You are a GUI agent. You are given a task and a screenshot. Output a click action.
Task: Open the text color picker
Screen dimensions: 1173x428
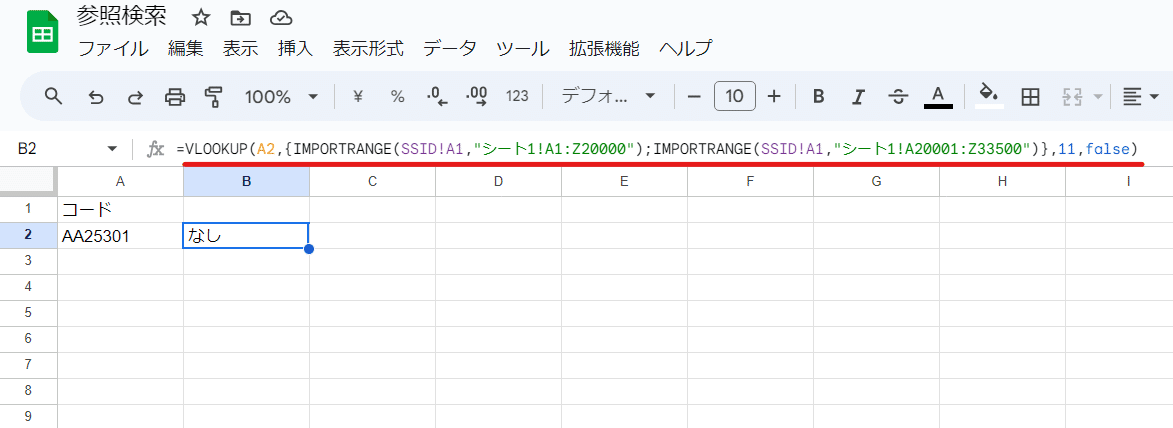point(938,97)
